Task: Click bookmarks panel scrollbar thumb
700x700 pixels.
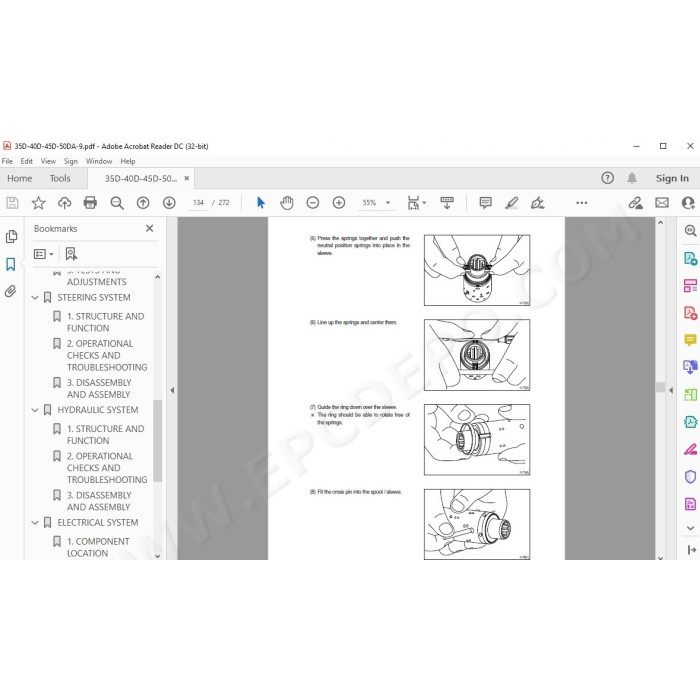Action: click(157, 441)
